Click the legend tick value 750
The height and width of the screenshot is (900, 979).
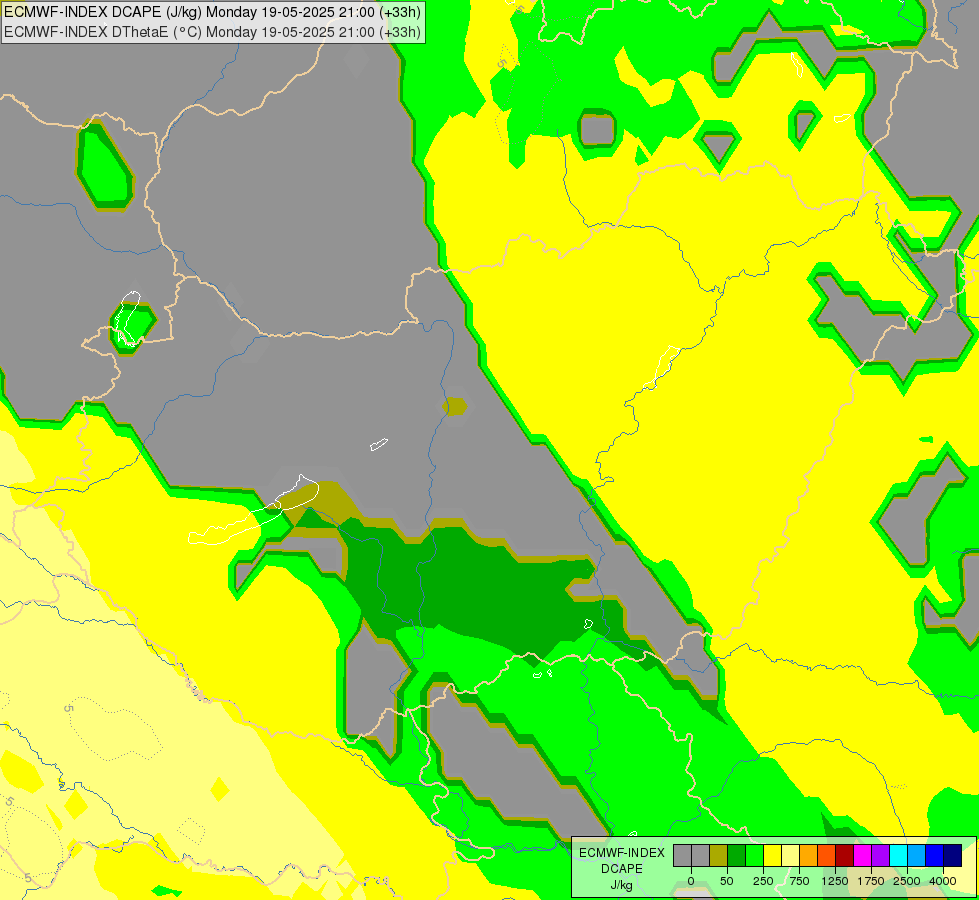(799, 881)
